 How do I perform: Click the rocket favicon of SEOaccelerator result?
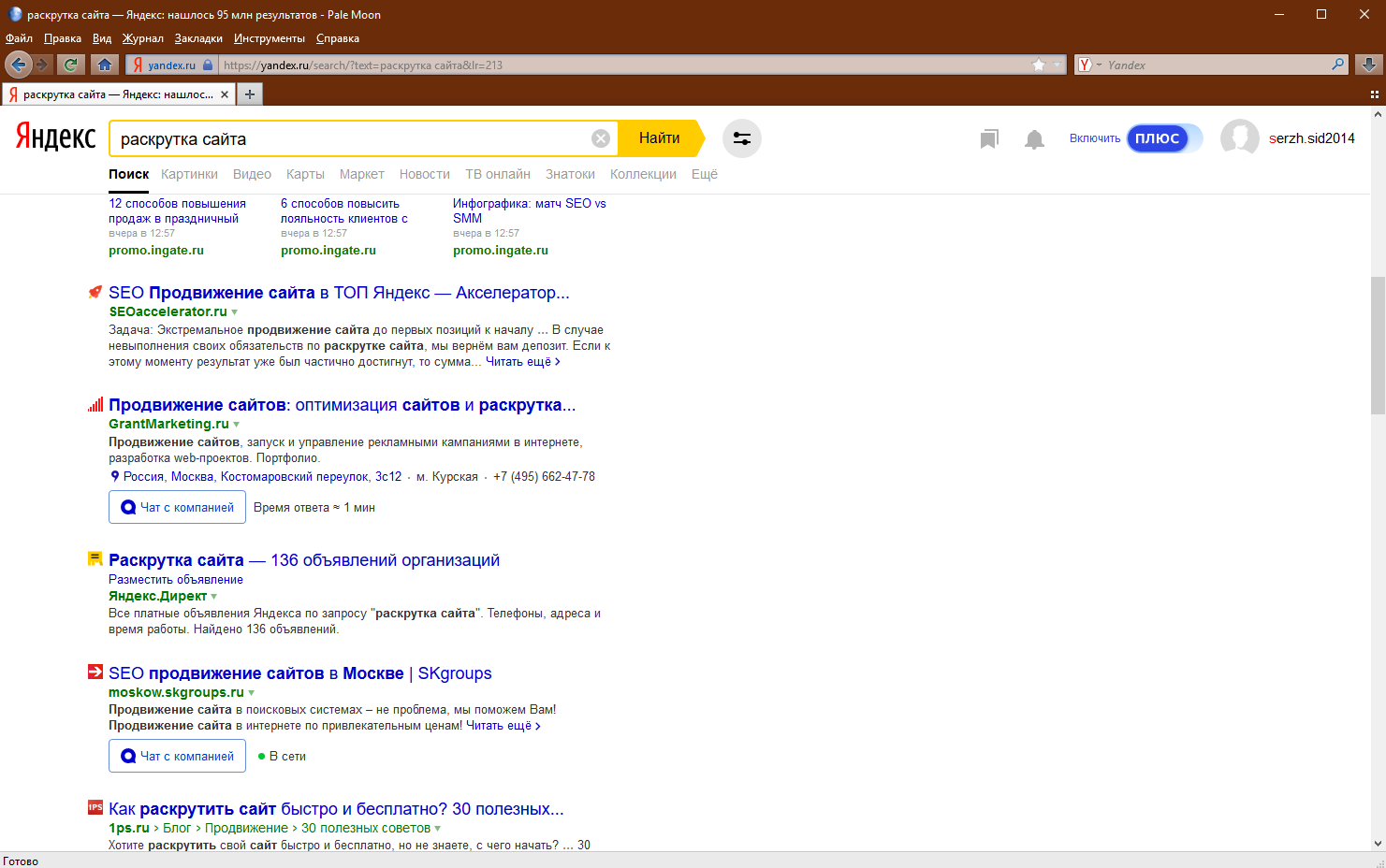pyautogui.click(x=95, y=292)
